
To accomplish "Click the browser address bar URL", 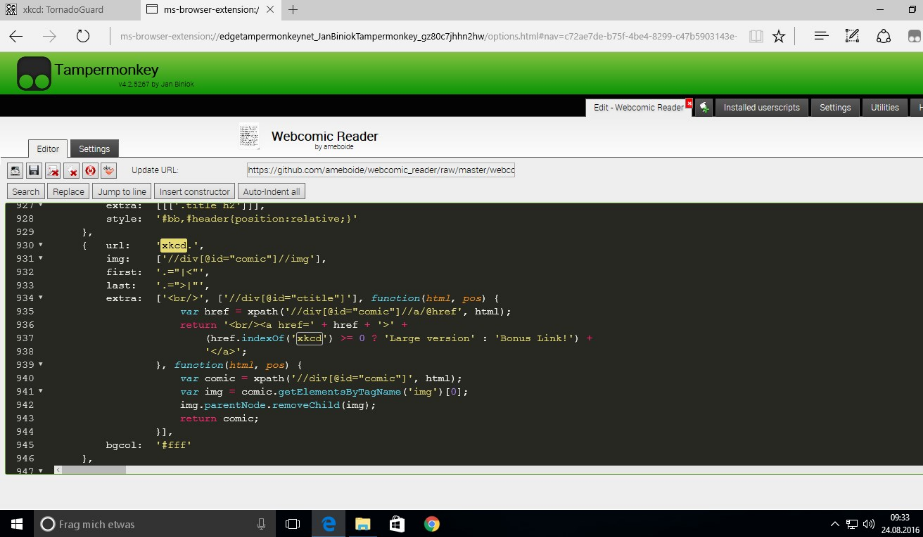I will pos(428,37).
